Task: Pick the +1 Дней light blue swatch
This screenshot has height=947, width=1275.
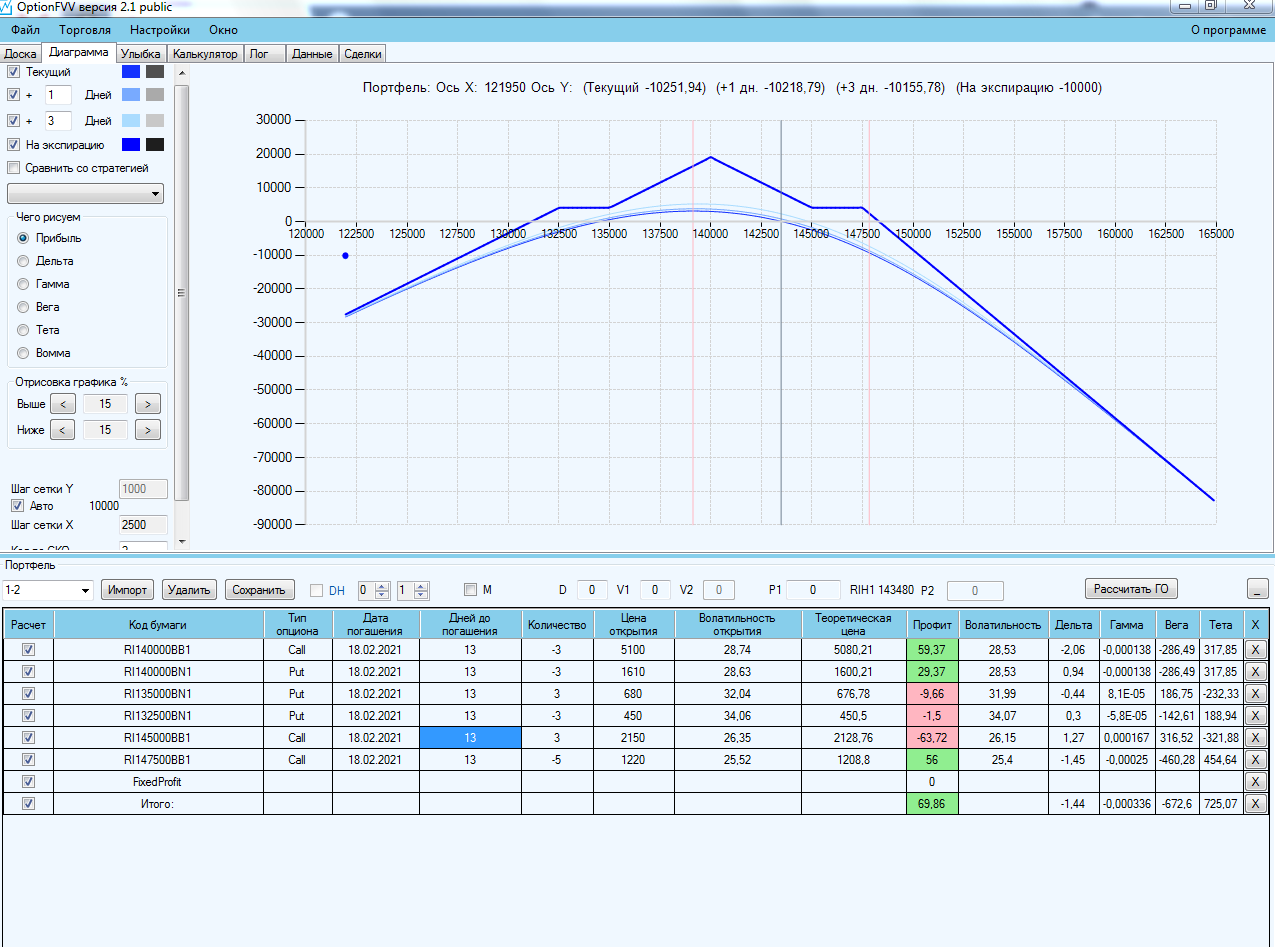Action: [131, 95]
